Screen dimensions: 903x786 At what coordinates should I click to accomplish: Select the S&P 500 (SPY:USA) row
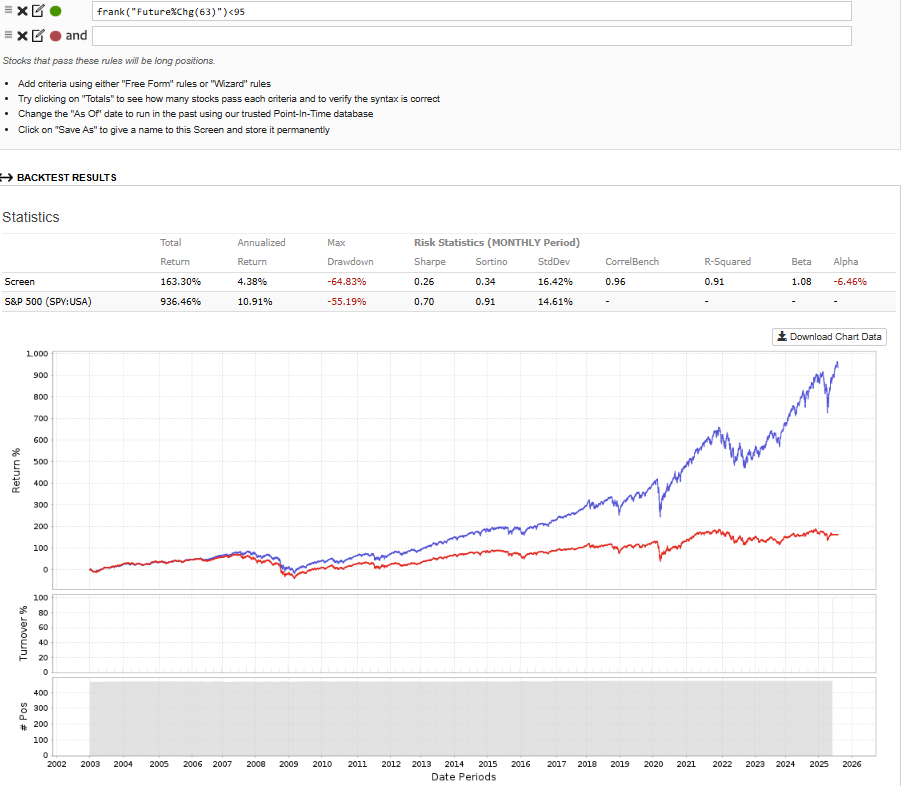(48, 301)
